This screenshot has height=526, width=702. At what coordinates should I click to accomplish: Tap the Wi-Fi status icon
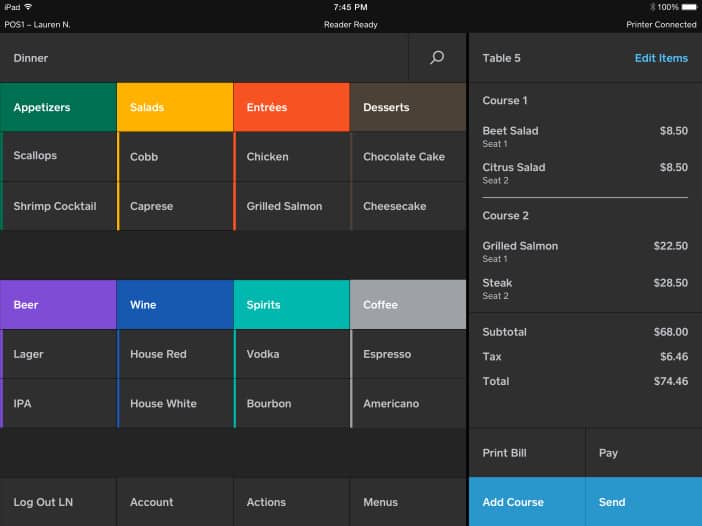coord(28,7)
